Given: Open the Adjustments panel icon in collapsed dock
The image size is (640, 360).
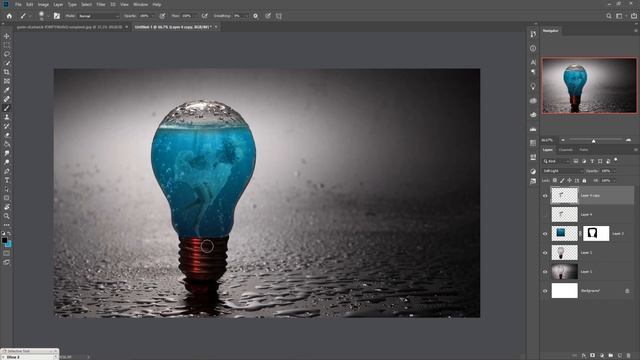Looking at the screenshot, I should [x=533, y=171].
